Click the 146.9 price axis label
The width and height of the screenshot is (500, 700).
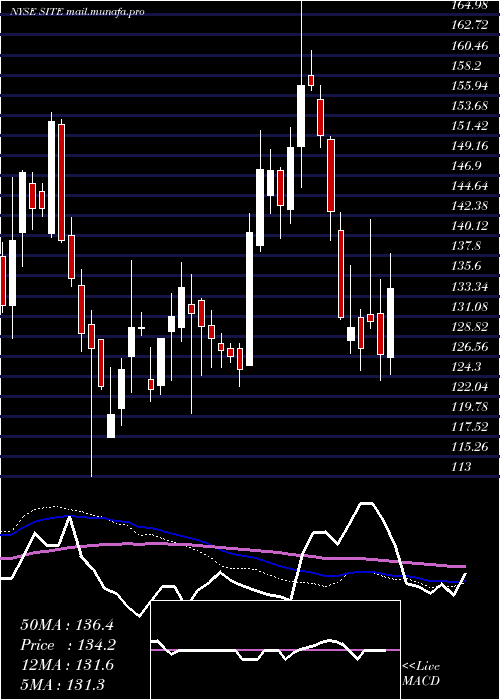[467, 166]
